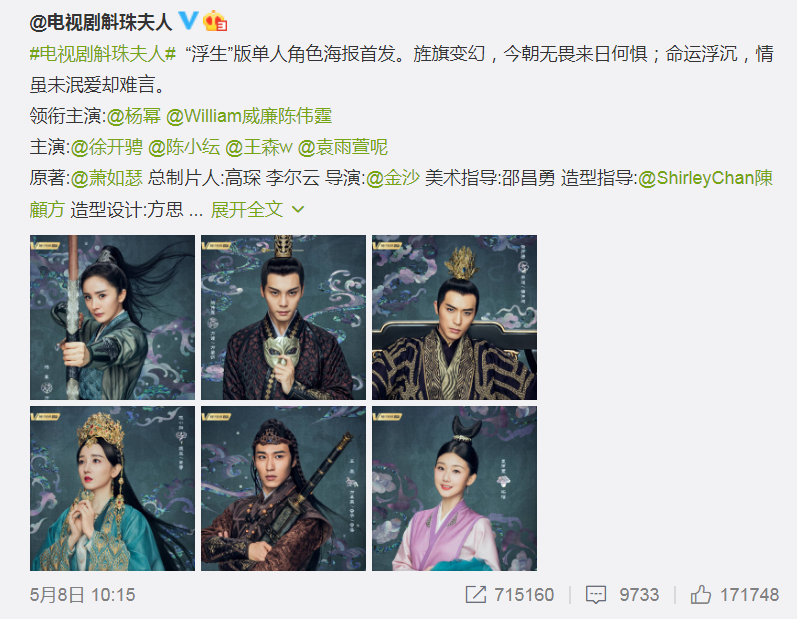This screenshot has height=621, width=797.
Task: Open original author @萧如瑟 profile
Action: pos(106,178)
